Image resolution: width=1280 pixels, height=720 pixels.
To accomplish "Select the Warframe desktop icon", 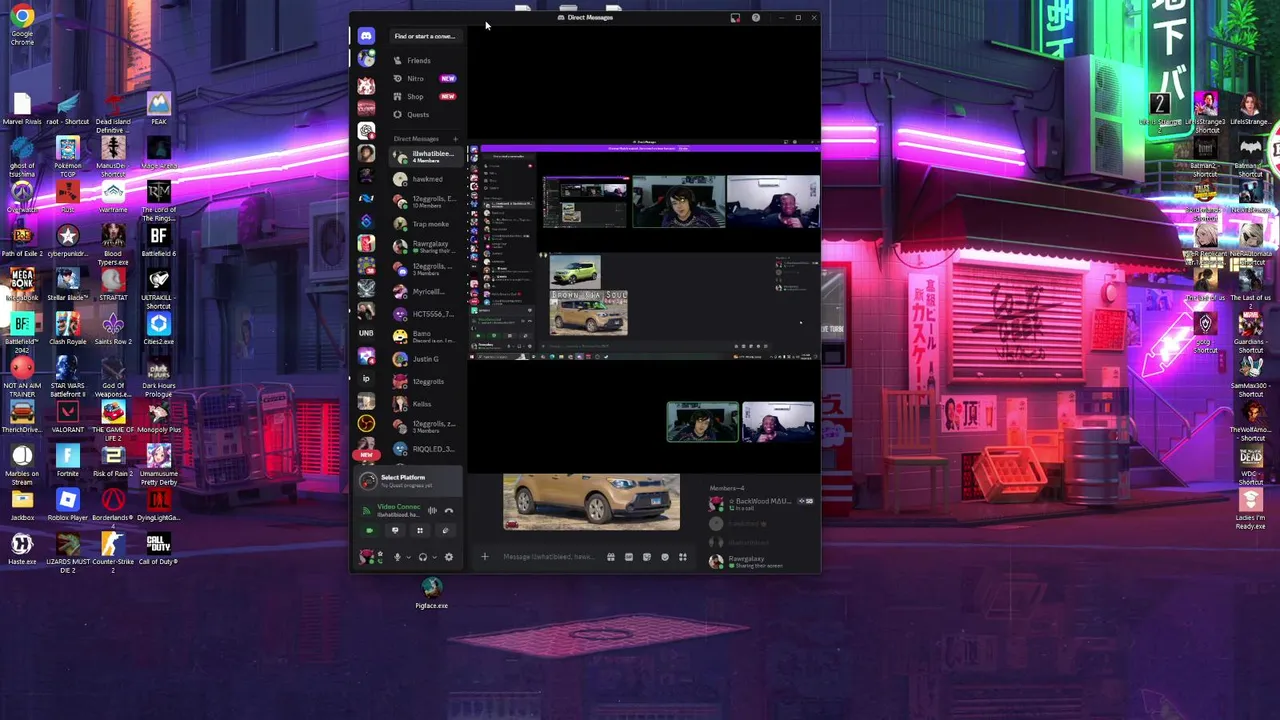I will coord(113,195).
